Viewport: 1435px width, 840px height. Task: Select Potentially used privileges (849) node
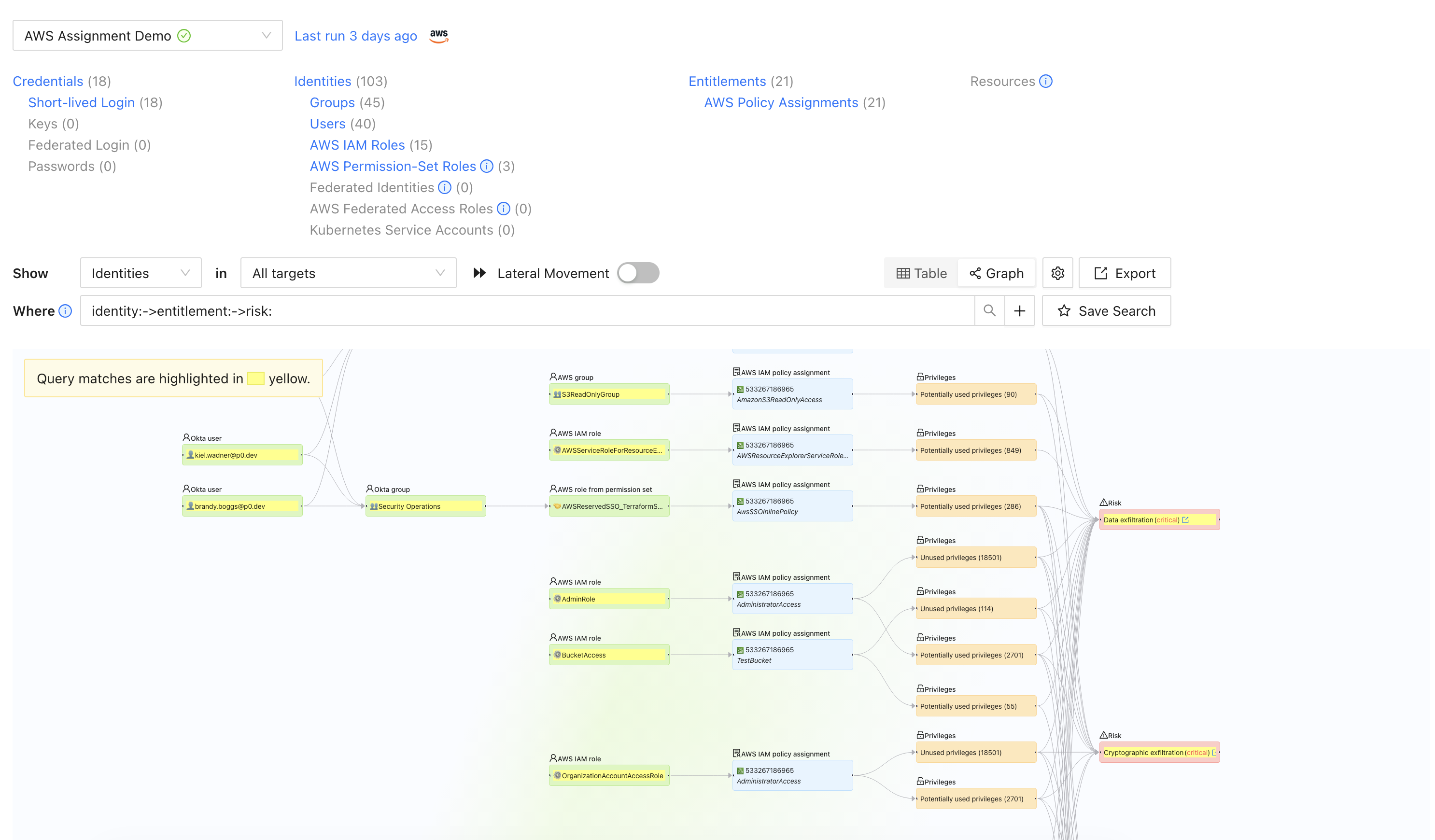pos(975,450)
